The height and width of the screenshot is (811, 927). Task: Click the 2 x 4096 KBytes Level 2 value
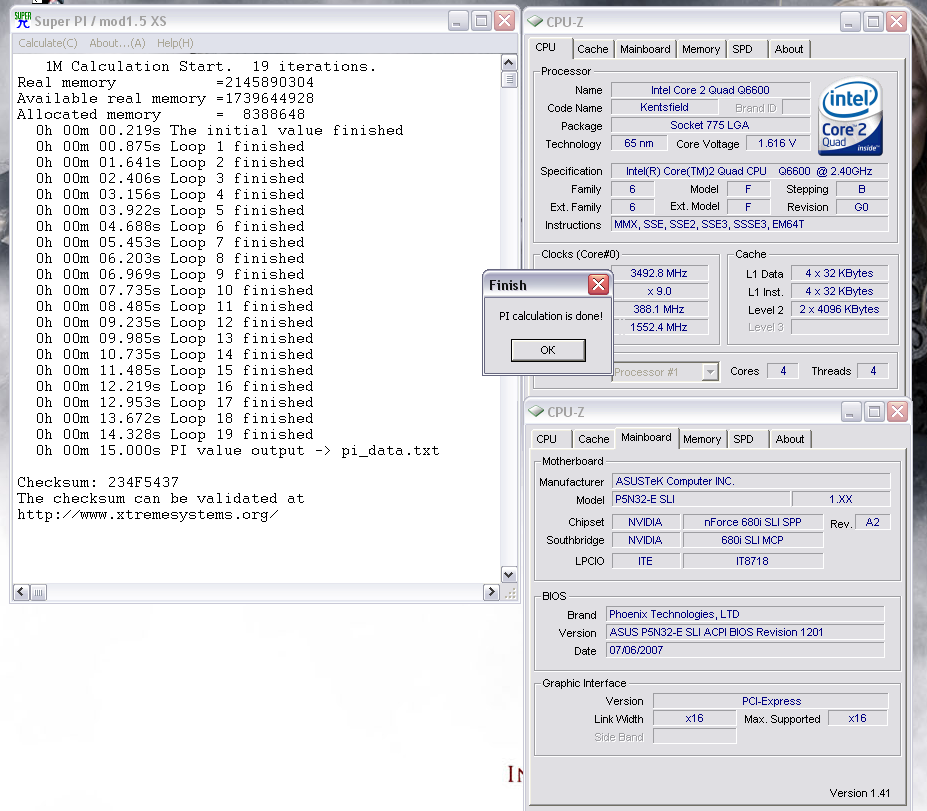pos(839,309)
